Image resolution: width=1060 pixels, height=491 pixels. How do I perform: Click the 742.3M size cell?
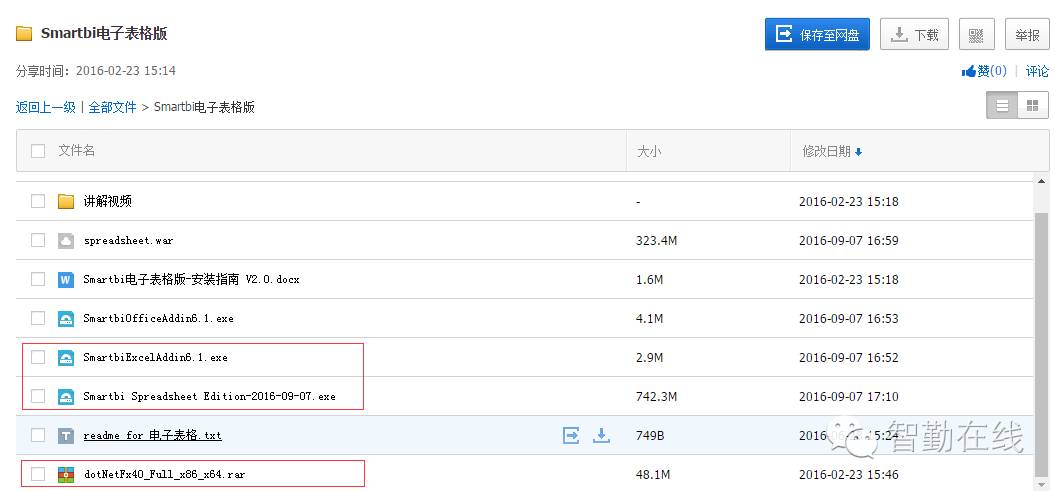point(656,396)
